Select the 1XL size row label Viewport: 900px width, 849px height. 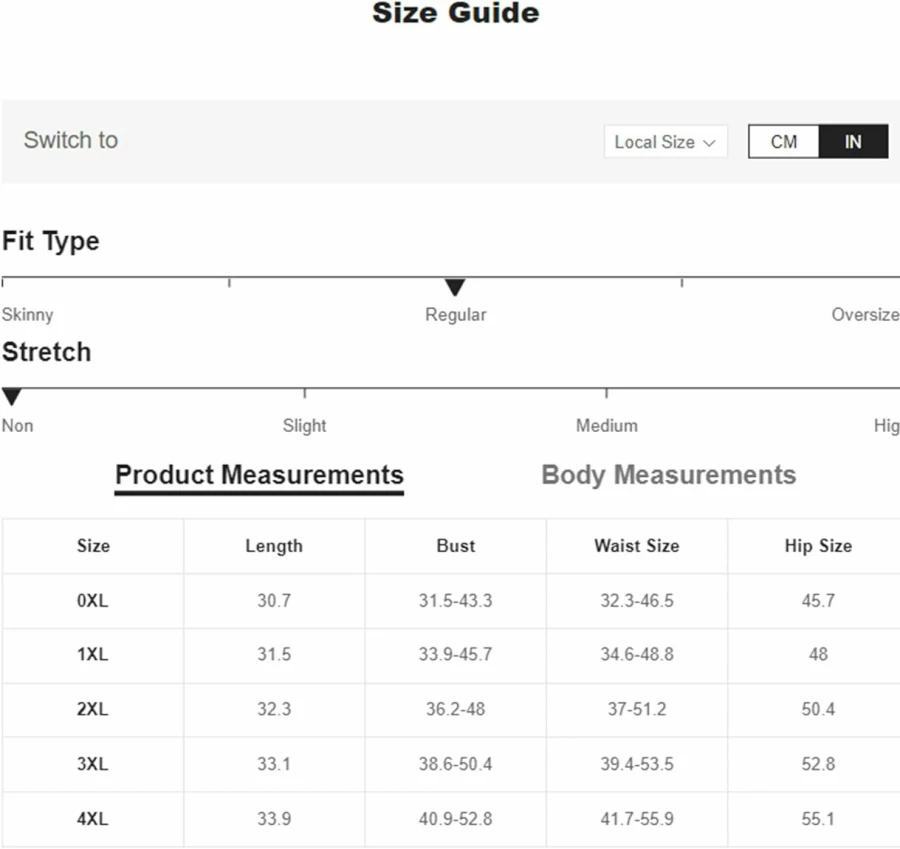92,654
